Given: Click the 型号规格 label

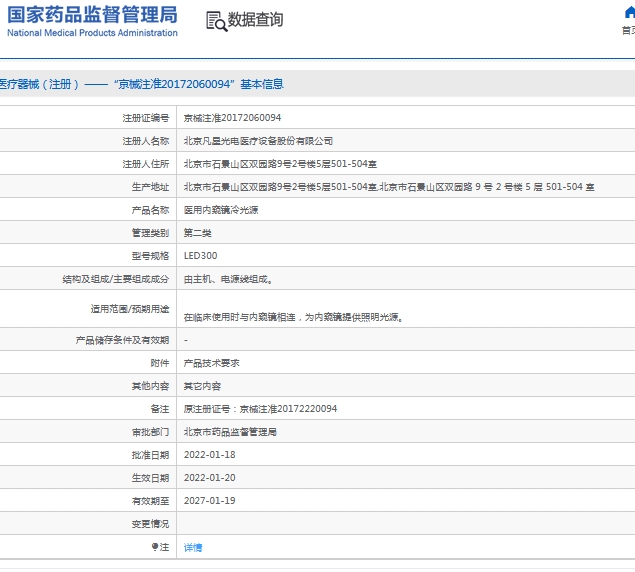Looking at the screenshot, I should tap(150, 256).
